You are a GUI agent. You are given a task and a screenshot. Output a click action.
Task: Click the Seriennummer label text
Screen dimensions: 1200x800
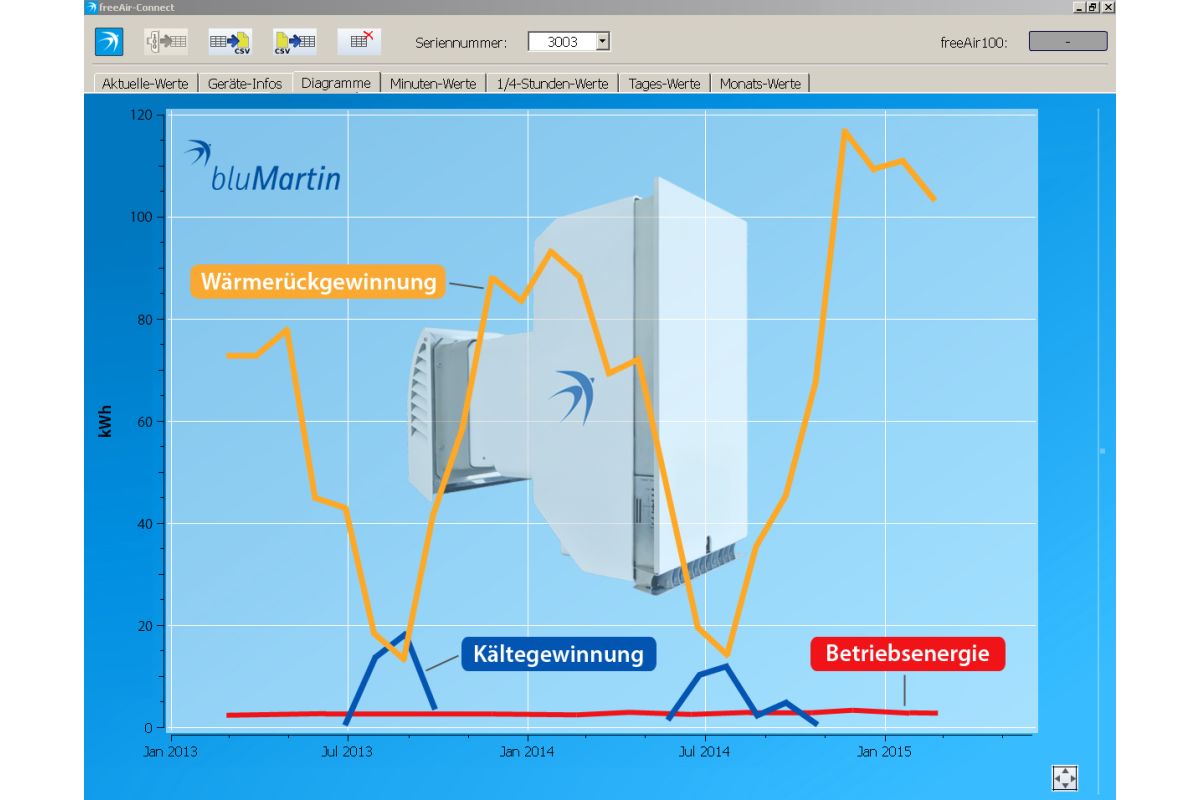click(461, 43)
